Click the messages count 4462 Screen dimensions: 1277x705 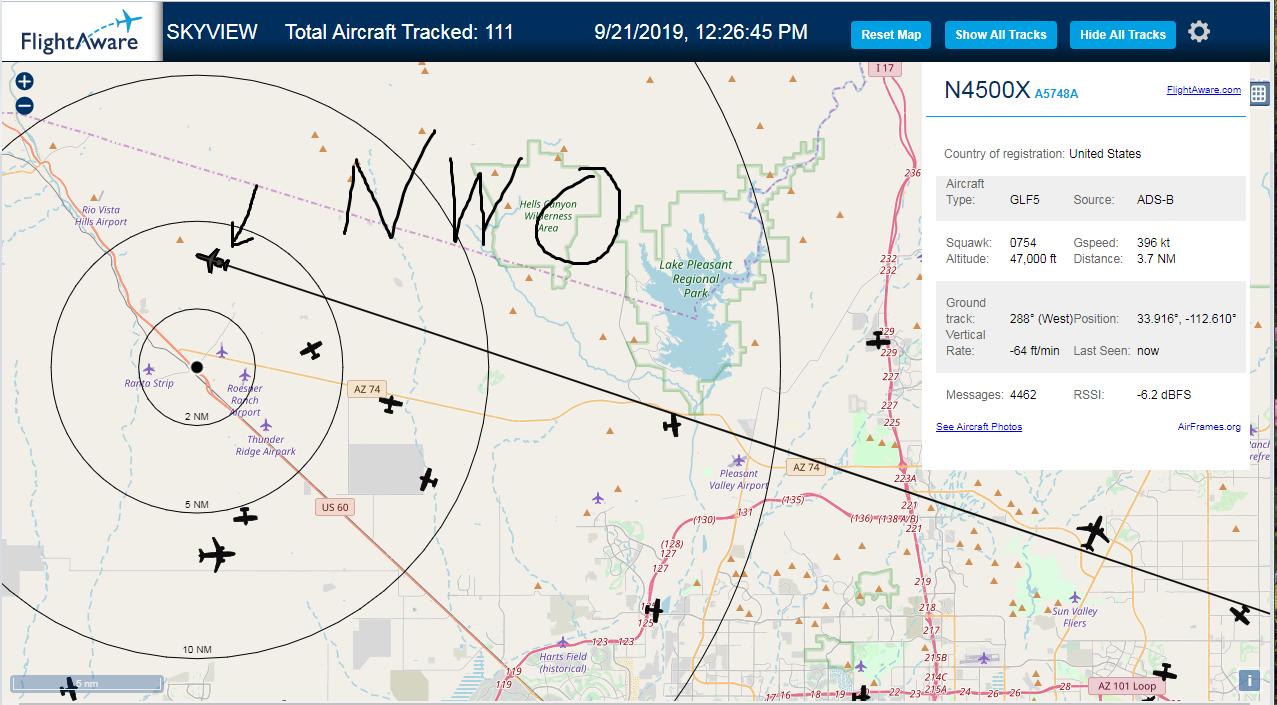(1023, 395)
